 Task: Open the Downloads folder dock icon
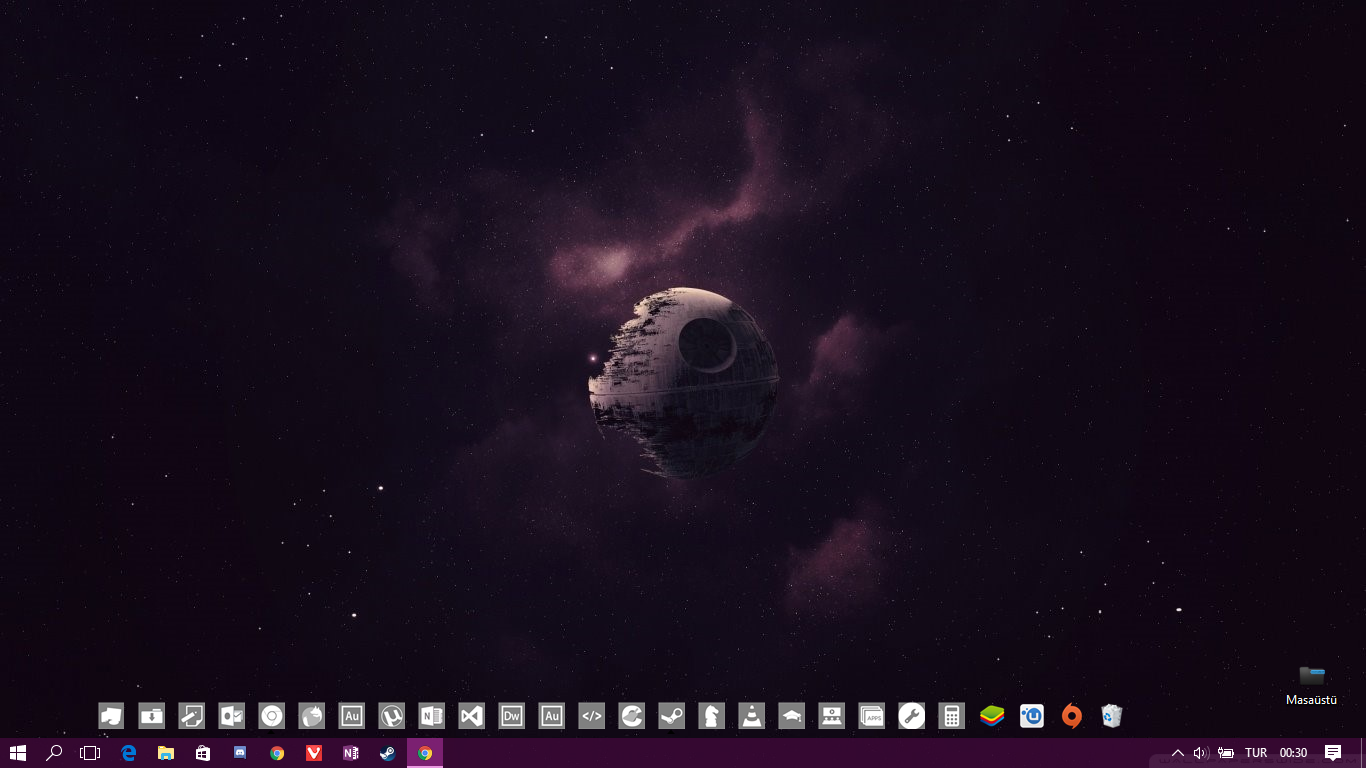click(x=151, y=715)
